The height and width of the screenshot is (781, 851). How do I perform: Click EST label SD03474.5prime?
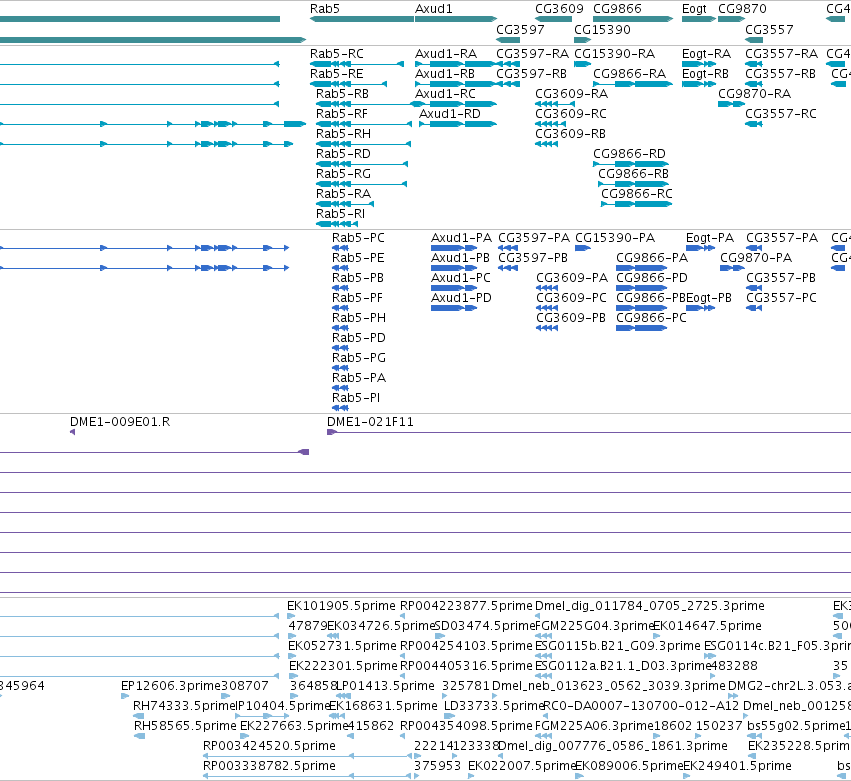click(485, 626)
